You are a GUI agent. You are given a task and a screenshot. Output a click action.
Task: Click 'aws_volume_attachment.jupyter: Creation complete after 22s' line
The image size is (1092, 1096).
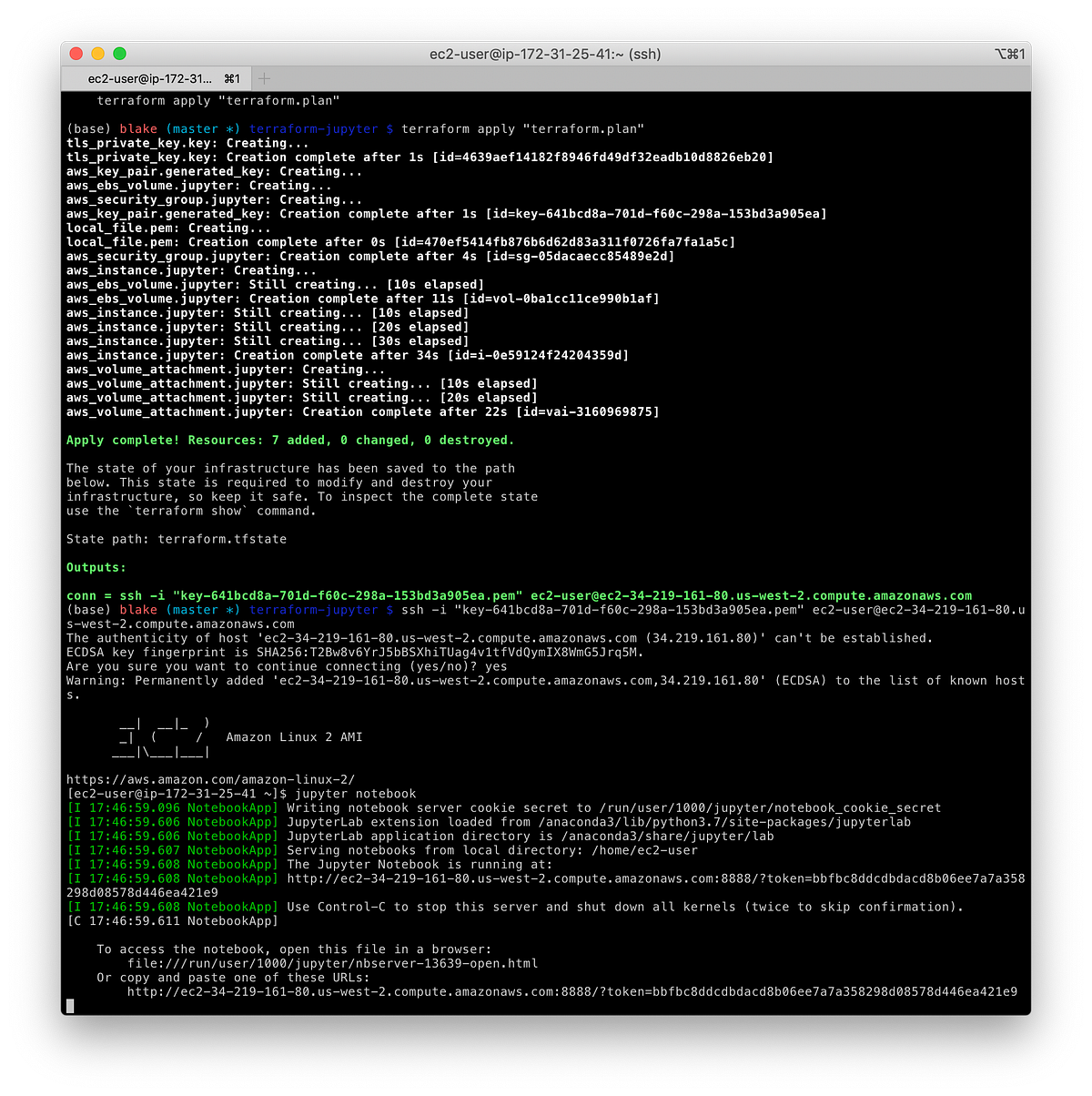(363, 411)
